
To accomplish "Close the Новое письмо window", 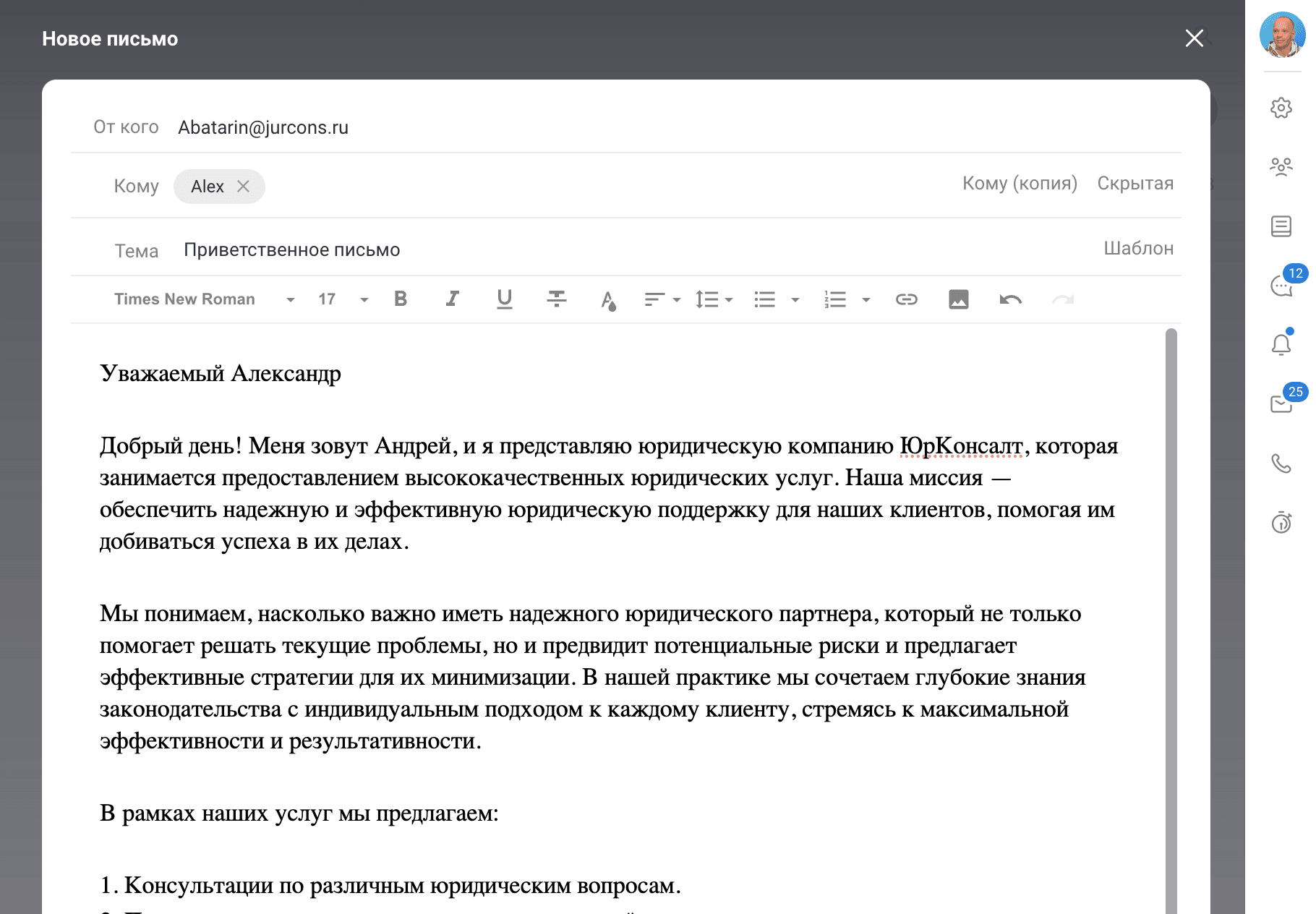I will point(1195,38).
